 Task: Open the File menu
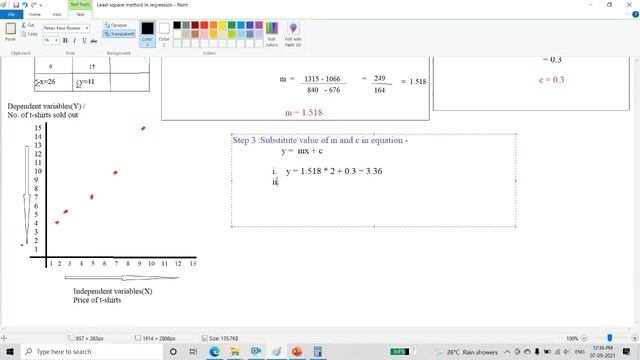tap(11, 14)
